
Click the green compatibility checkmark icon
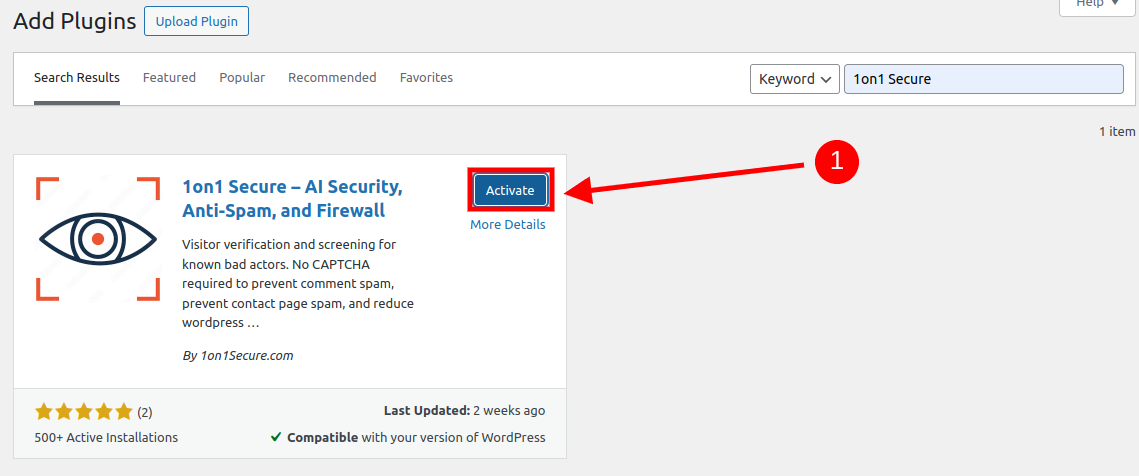(x=276, y=437)
